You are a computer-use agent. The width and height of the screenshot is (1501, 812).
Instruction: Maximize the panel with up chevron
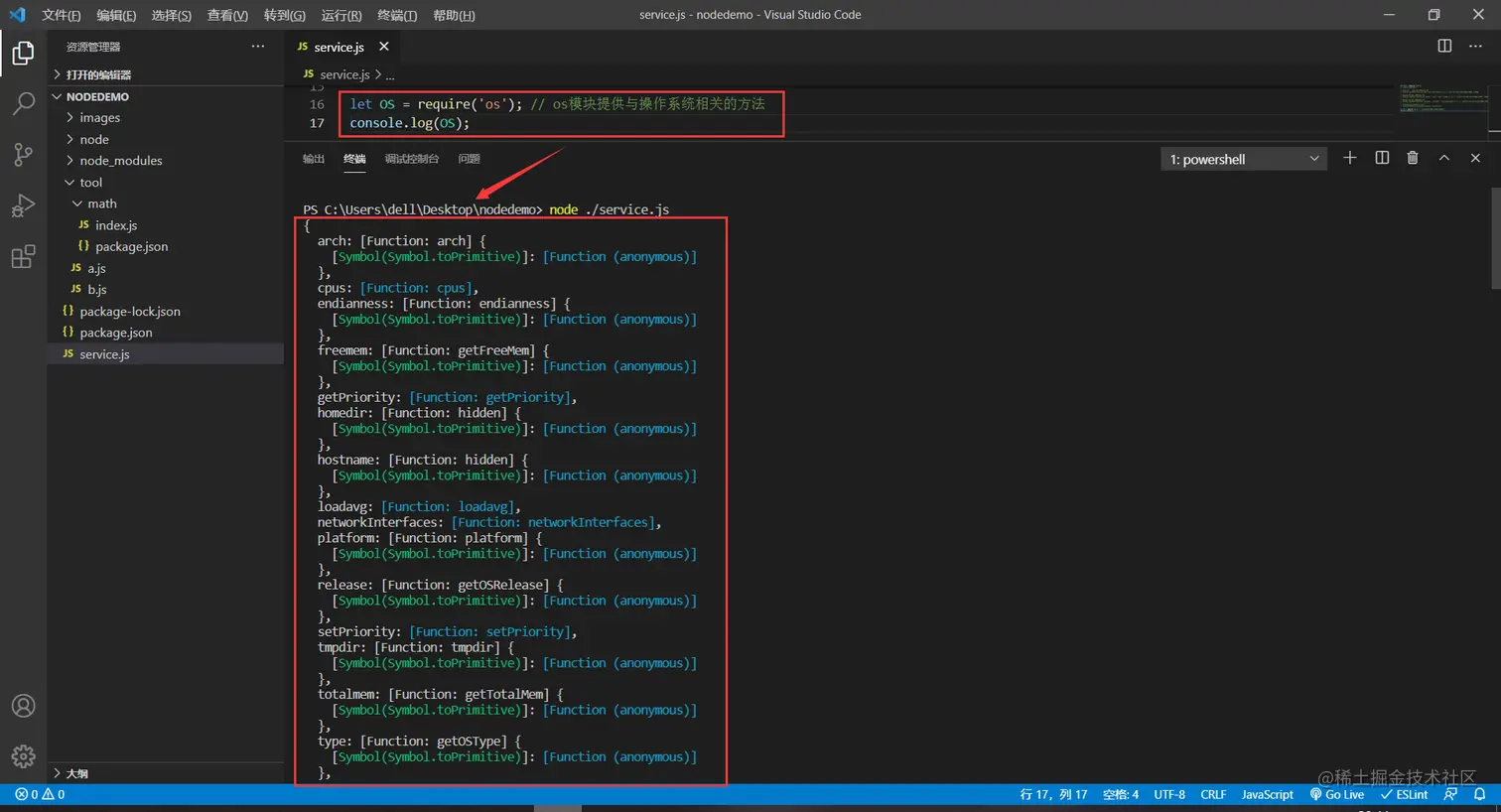[x=1444, y=158]
